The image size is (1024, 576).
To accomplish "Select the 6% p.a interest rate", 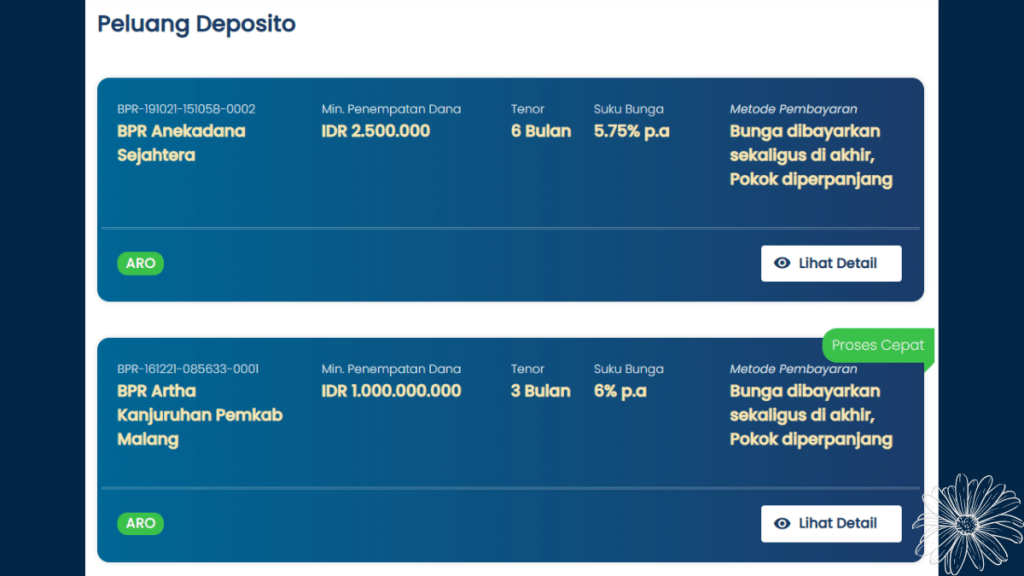I will (621, 391).
